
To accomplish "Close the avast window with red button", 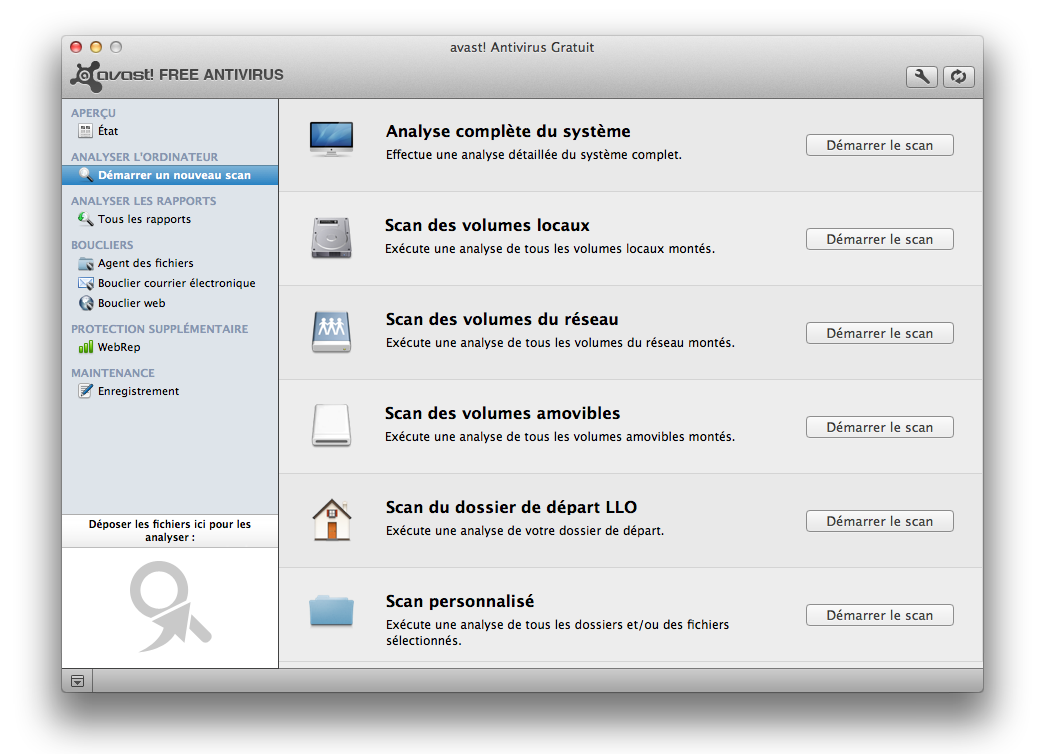I will tap(76, 47).
